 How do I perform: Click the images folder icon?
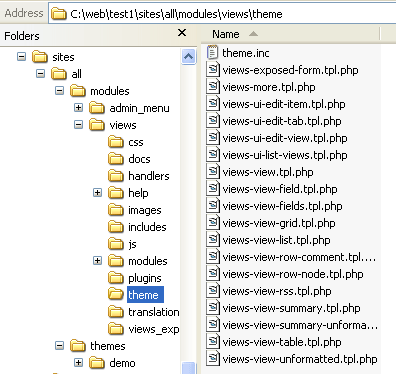click(x=116, y=210)
